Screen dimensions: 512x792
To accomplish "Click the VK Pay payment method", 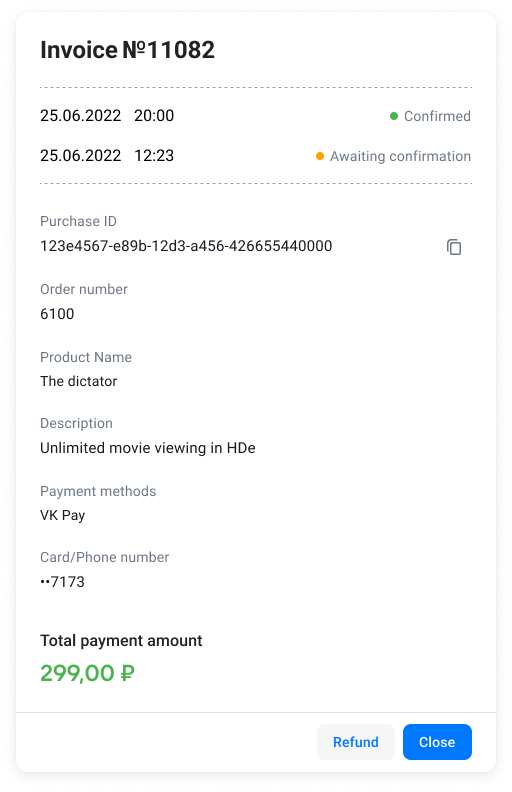I will click(63, 515).
